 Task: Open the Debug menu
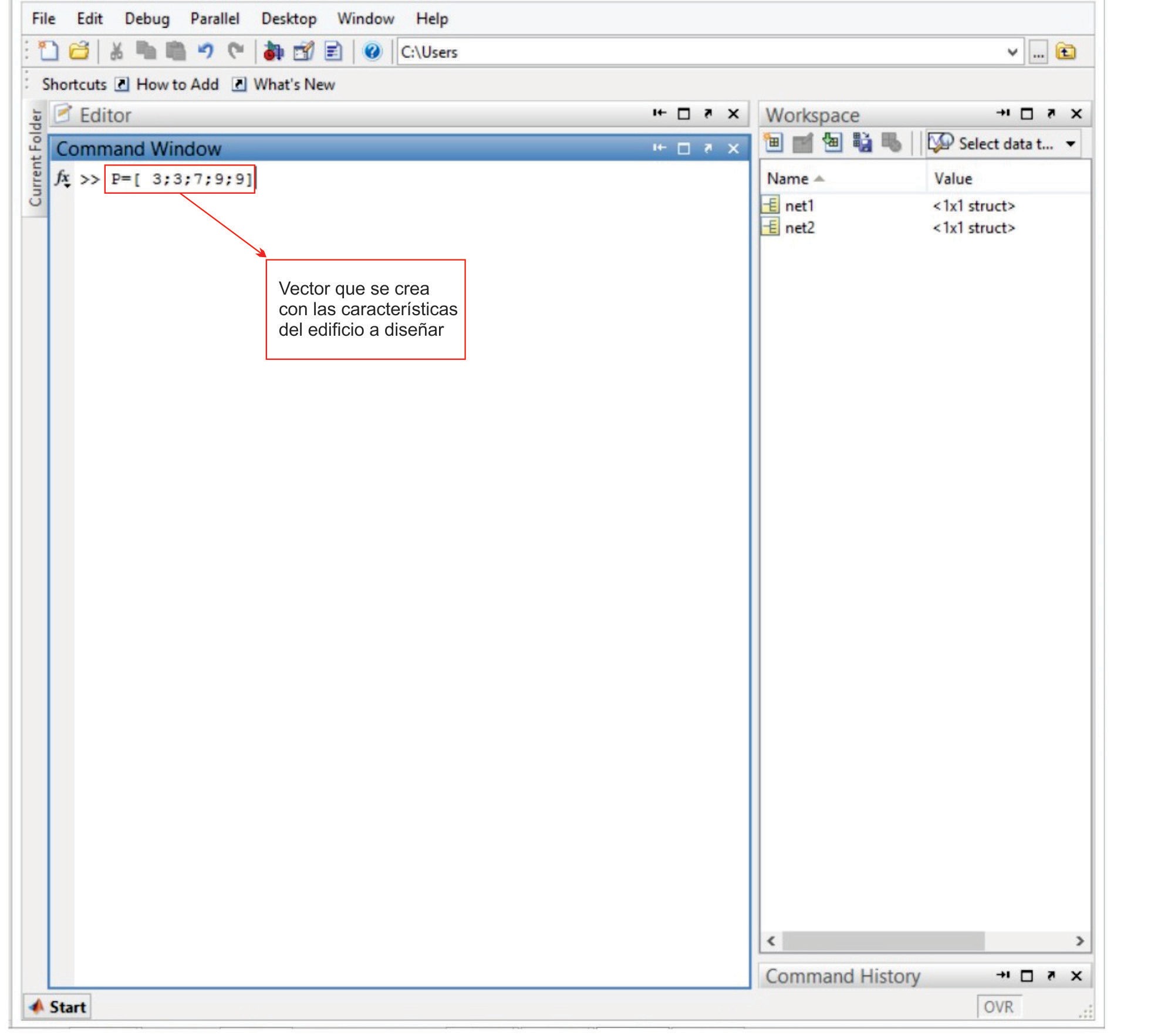tap(147, 19)
